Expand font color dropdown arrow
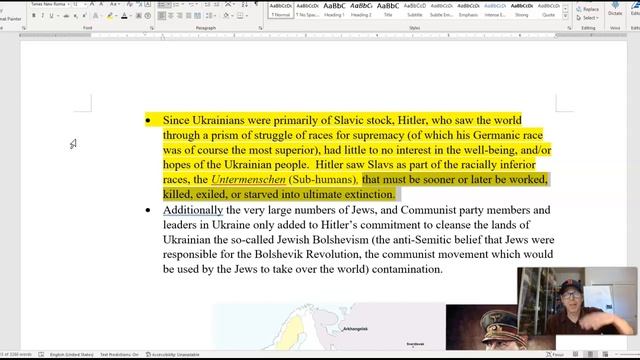The image size is (640, 360). click(x=131, y=16)
